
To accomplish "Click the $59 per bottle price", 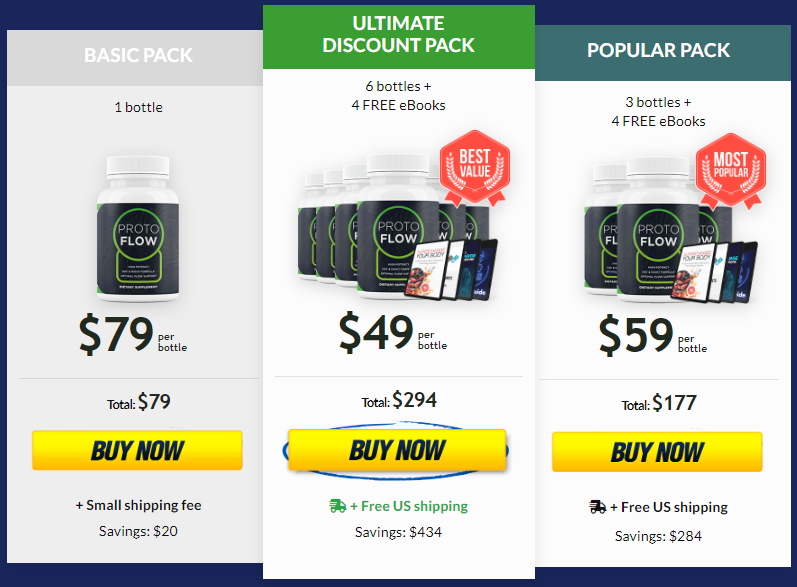I will click(653, 335).
